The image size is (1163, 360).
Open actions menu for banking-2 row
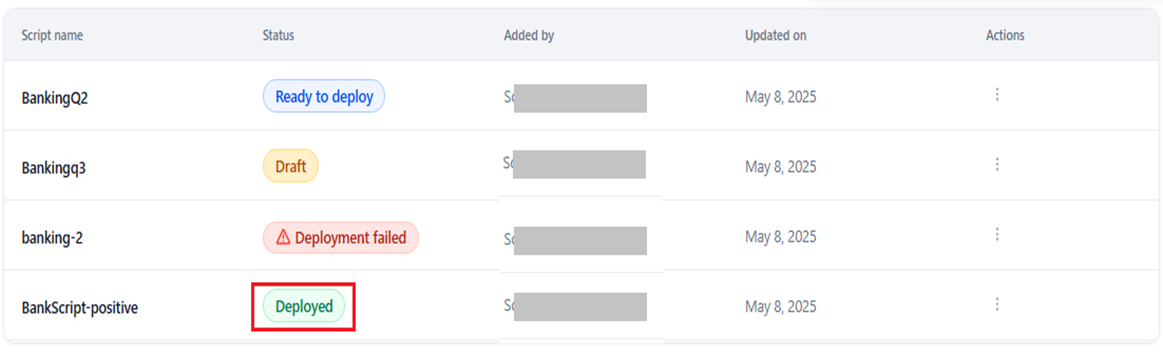coord(997,235)
